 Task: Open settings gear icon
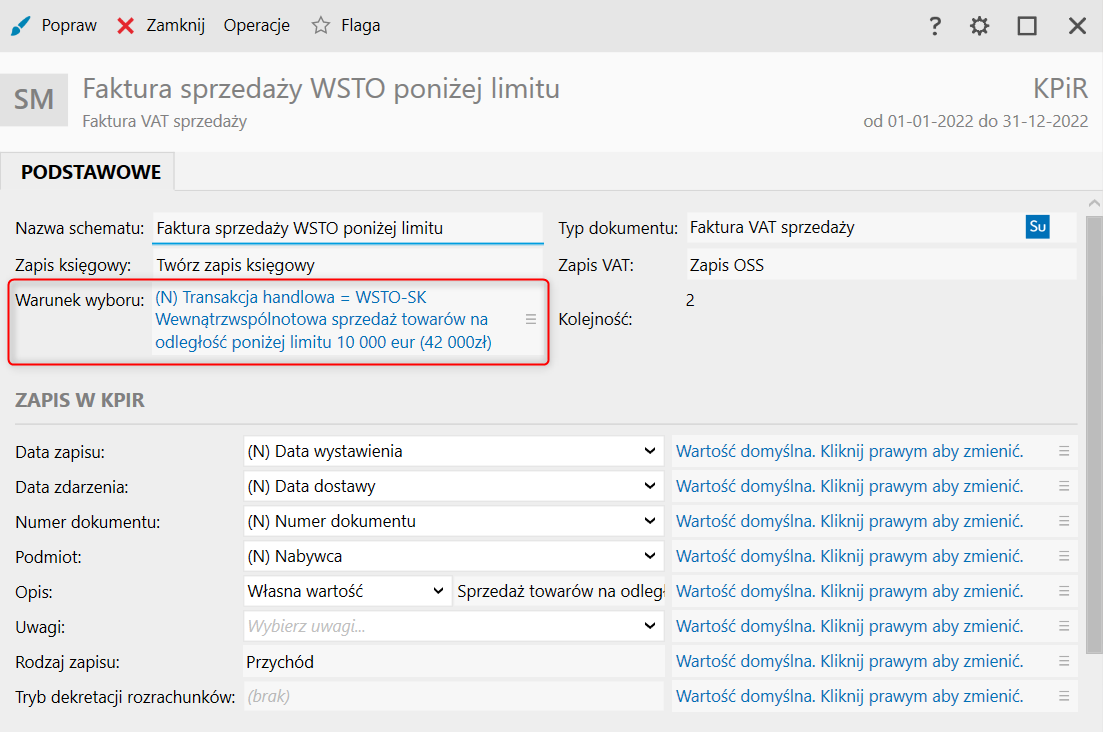pos(980,26)
